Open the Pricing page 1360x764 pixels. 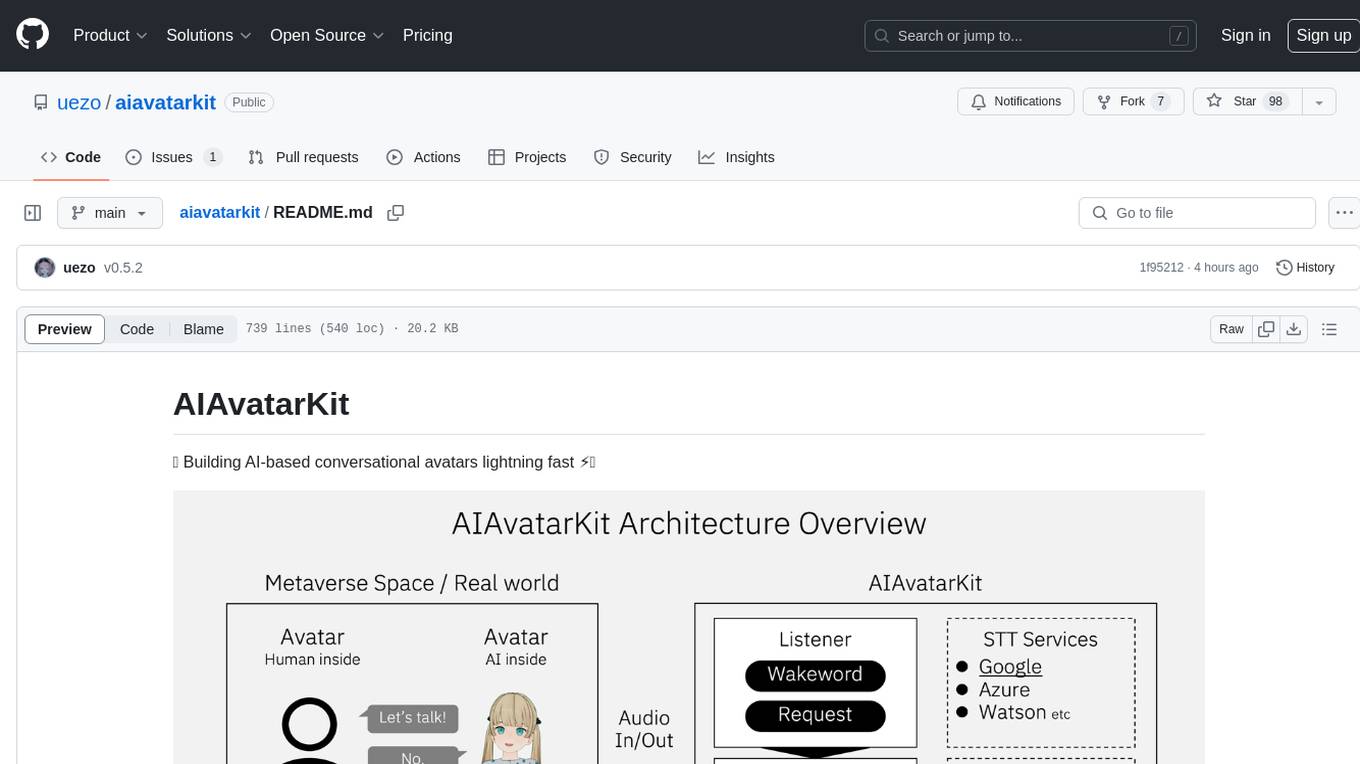[427, 35]
